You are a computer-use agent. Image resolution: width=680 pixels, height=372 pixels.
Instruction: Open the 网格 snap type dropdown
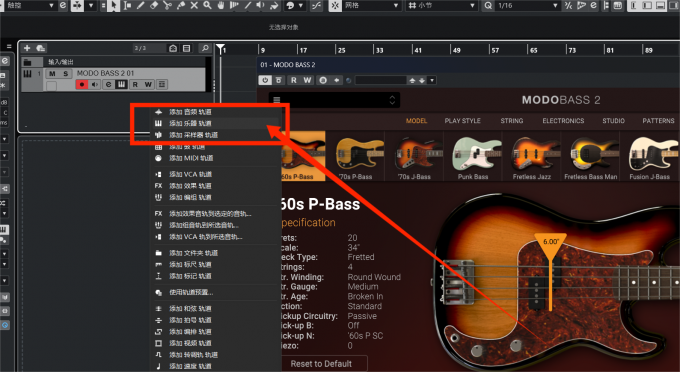click(372, 5)
